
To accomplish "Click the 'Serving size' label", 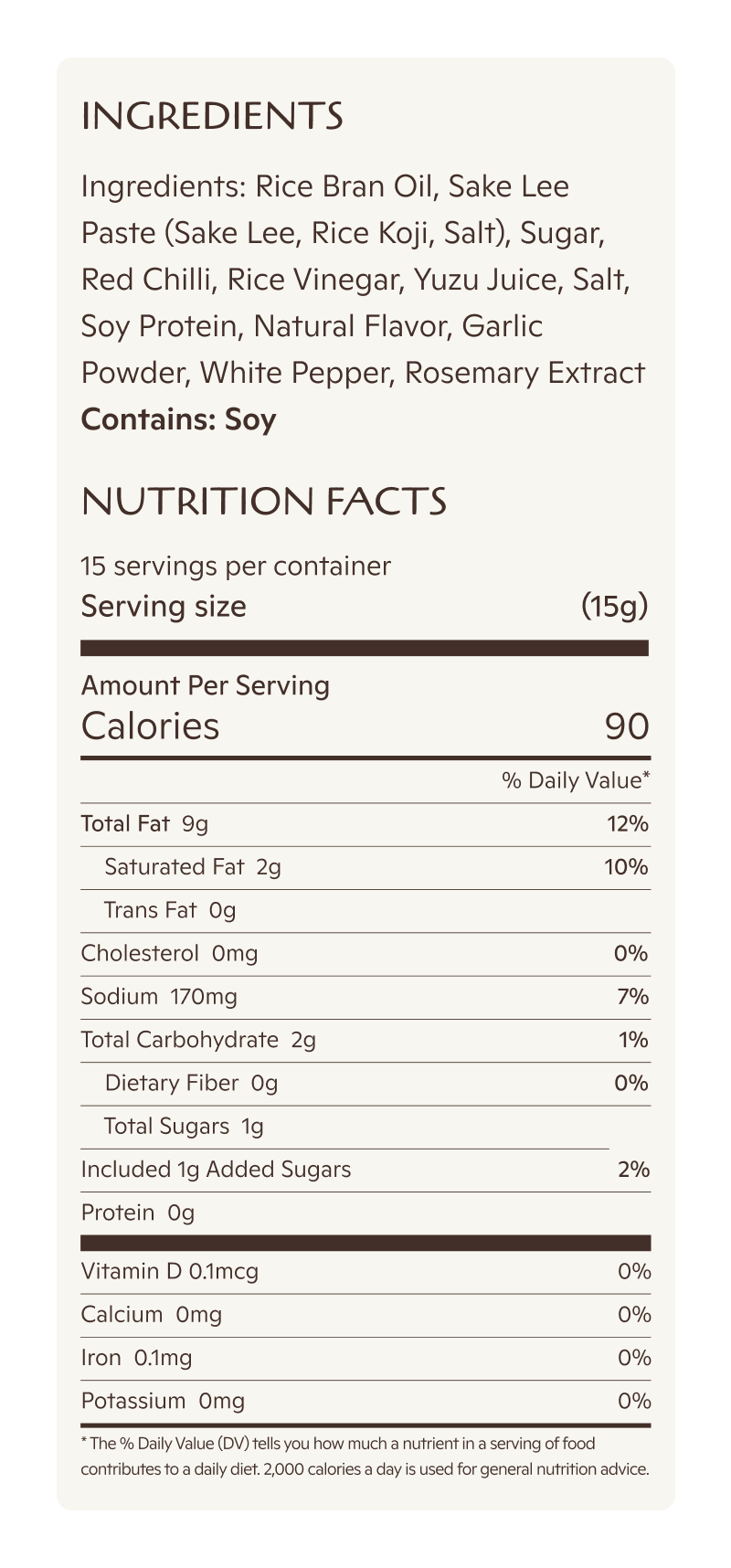I will pyautogui.click(x=164, y=606).
